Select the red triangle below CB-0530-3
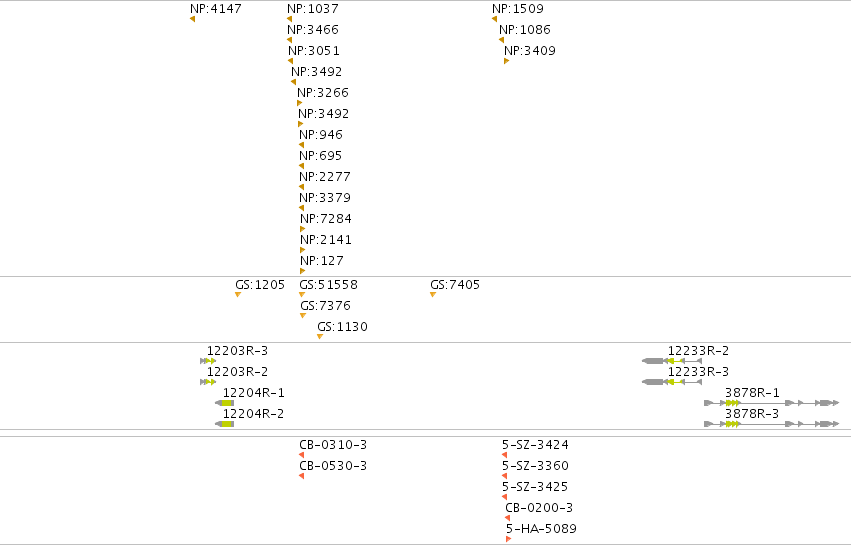 301,476
